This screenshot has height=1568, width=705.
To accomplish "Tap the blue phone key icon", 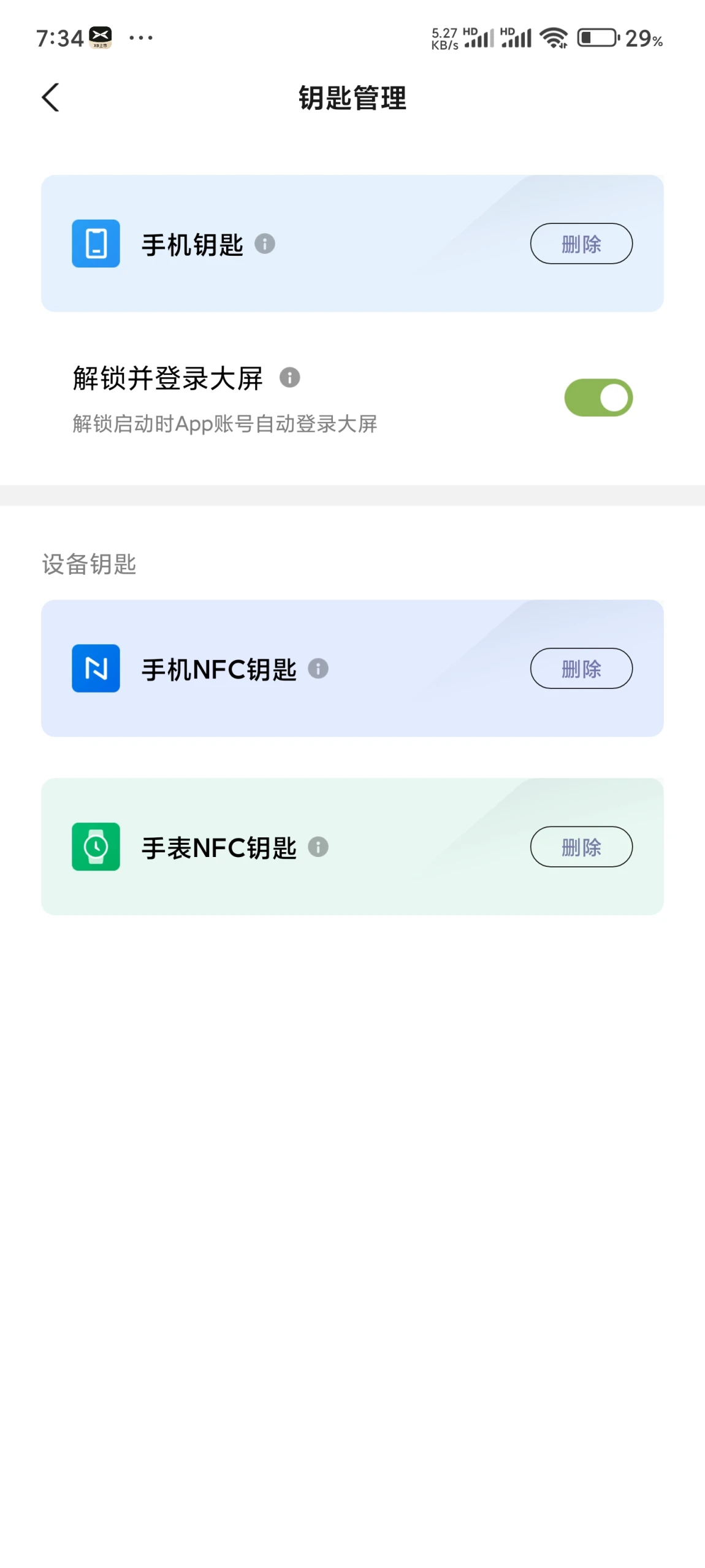I will coord(96,244).
